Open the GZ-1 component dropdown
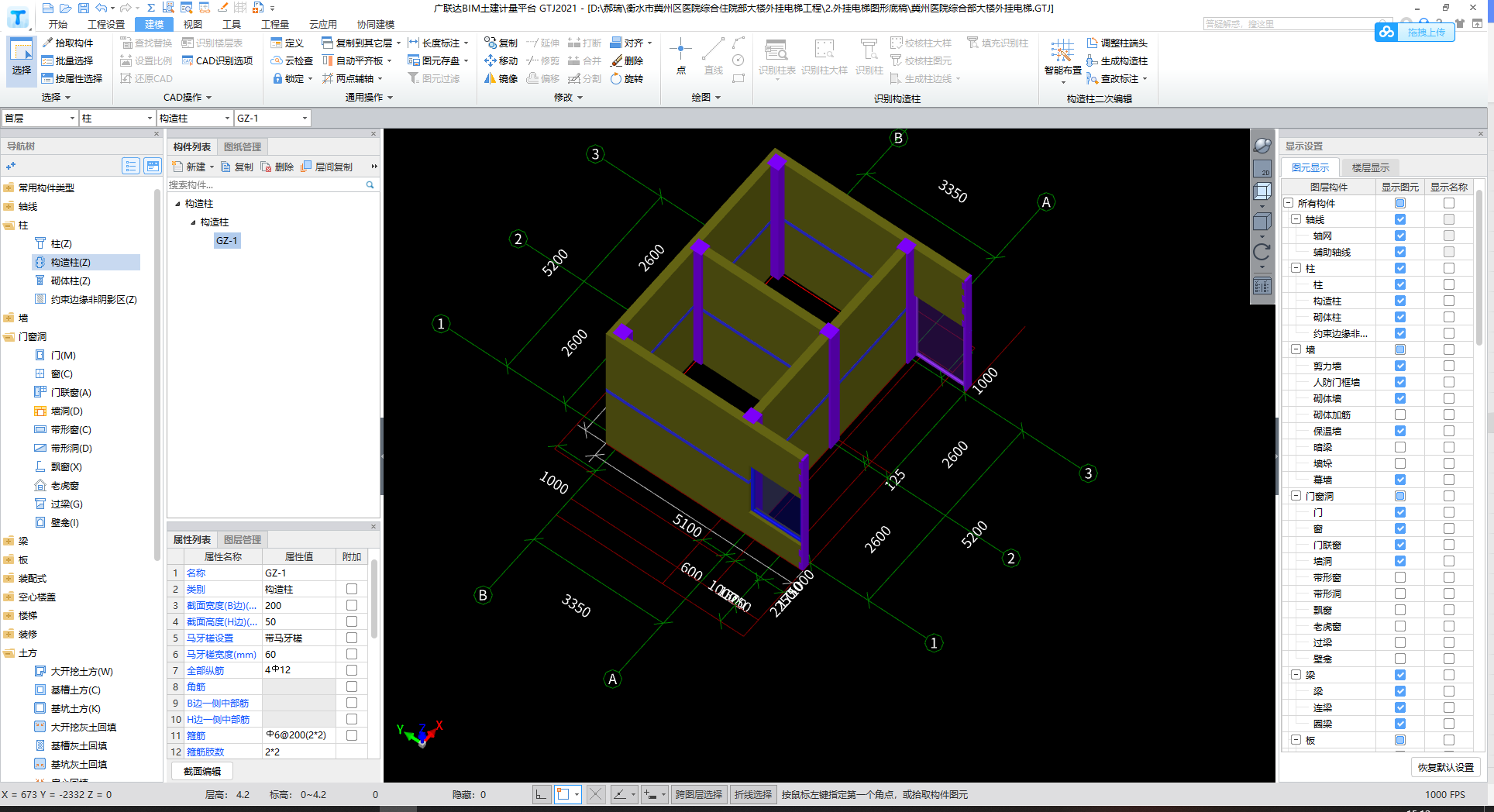 tap(272, 118)
